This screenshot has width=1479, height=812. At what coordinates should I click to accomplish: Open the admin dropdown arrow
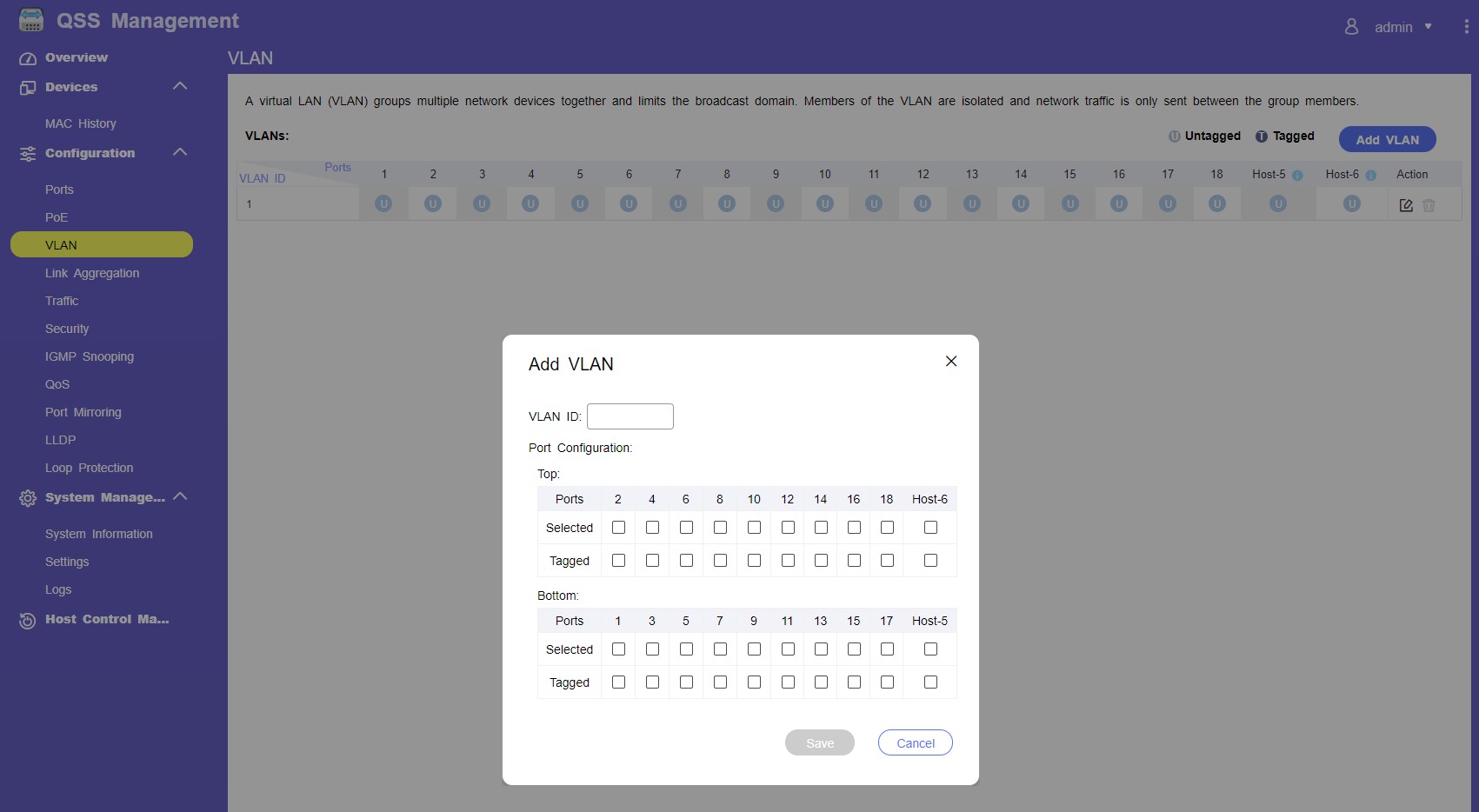click(1428, 27)
